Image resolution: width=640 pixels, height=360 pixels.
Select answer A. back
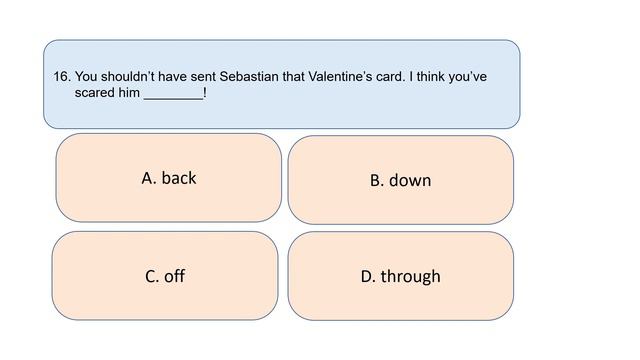169,178
